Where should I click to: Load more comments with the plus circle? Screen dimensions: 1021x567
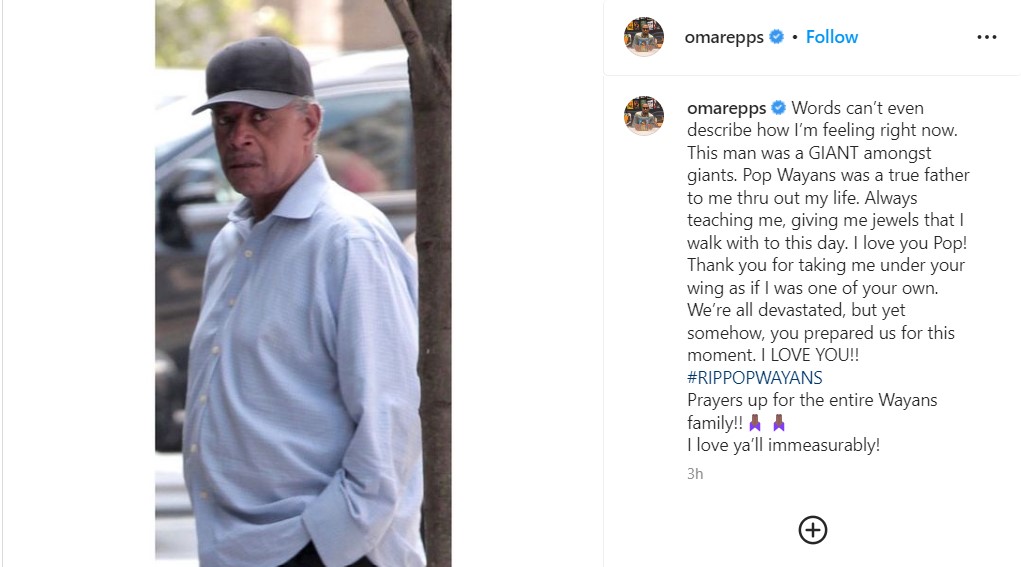[x=812, y=529]
